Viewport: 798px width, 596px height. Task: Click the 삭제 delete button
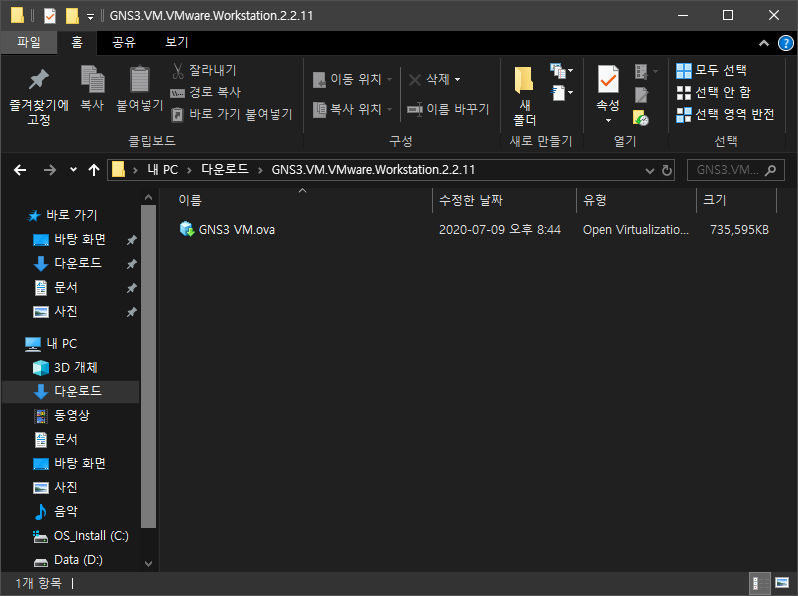430,79
